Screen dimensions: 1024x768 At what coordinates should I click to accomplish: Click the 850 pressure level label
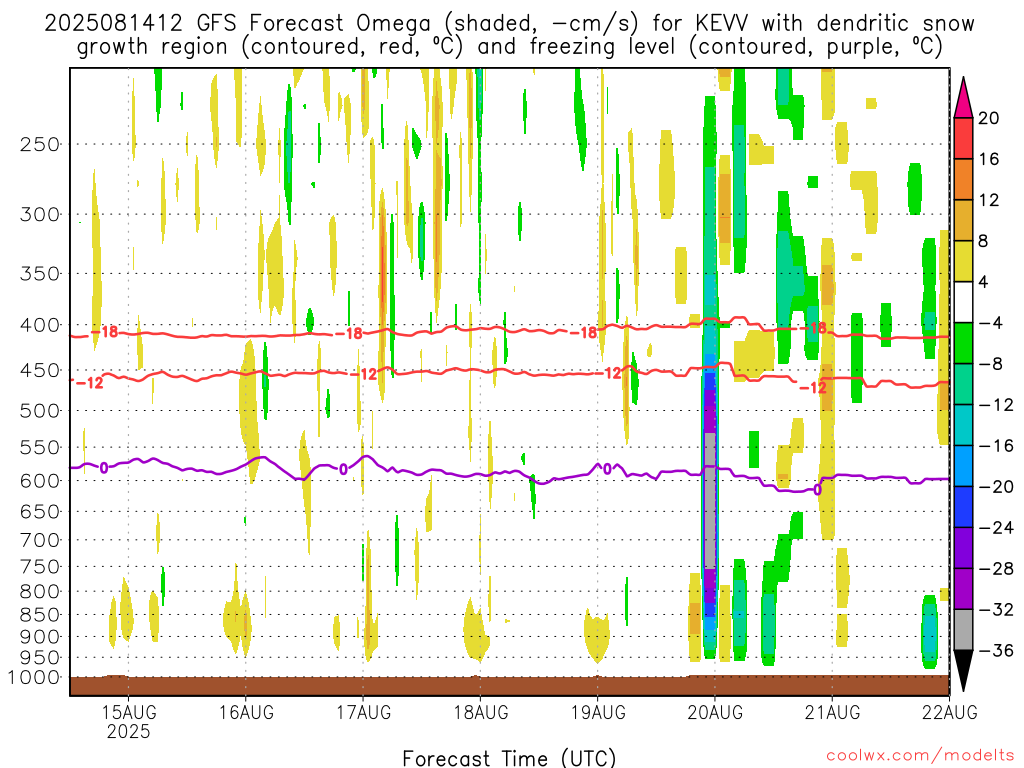[40, 615]
